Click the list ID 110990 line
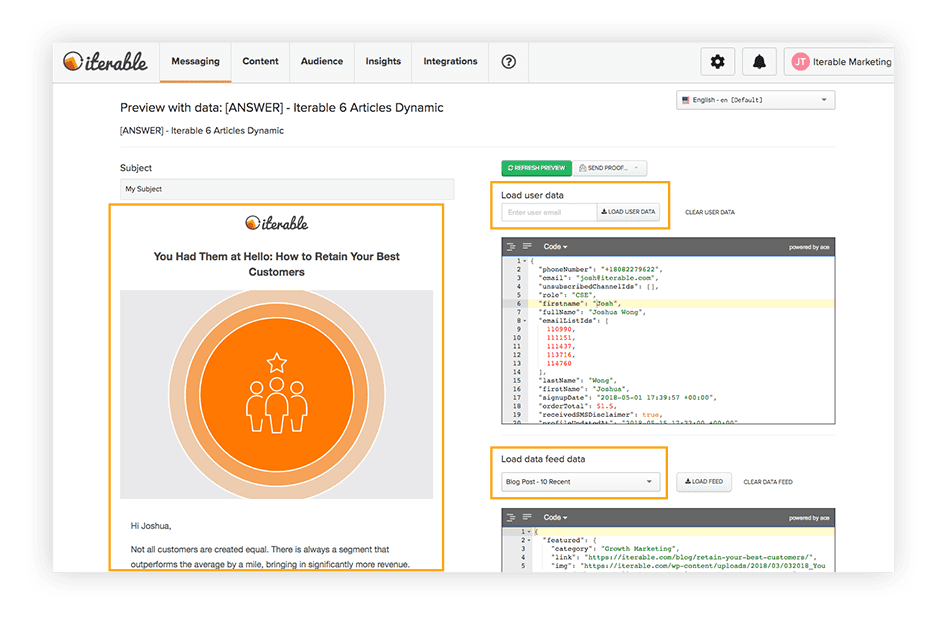The height and width of the screenshot is (622, 947). point(560,329)
